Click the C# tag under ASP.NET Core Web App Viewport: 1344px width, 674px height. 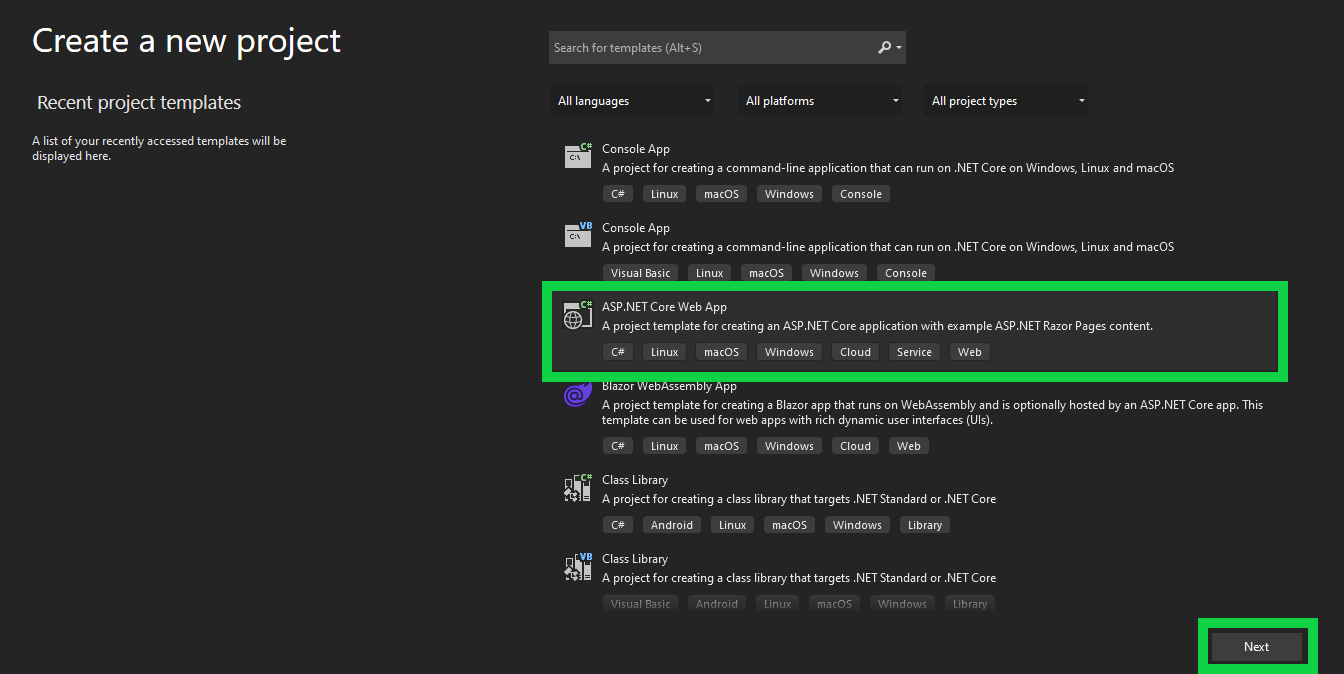(x=618, y=352)
